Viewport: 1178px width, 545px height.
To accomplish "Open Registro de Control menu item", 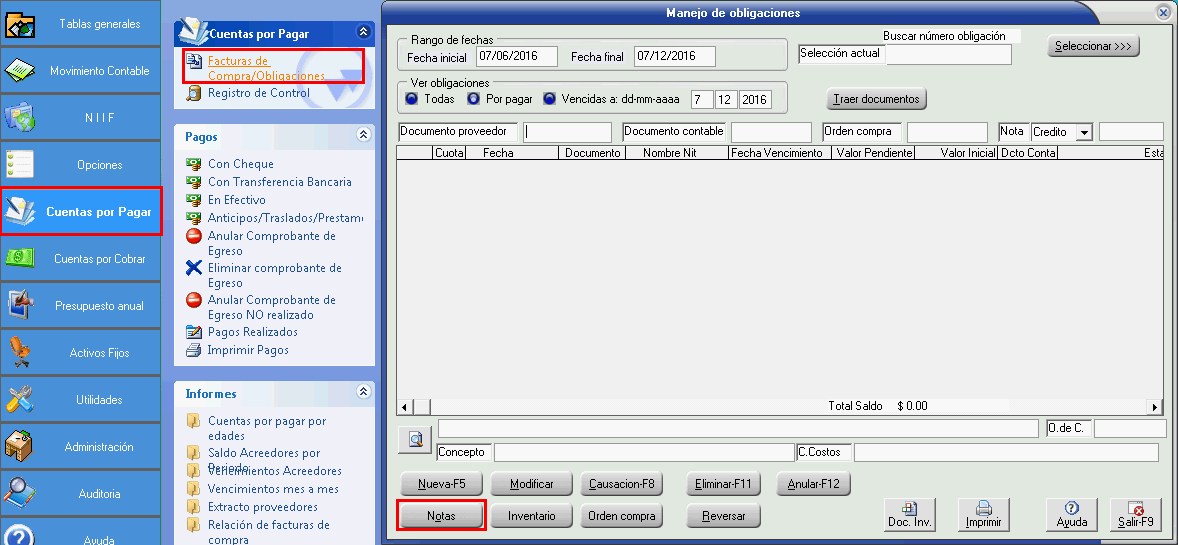I will (258, 93).
